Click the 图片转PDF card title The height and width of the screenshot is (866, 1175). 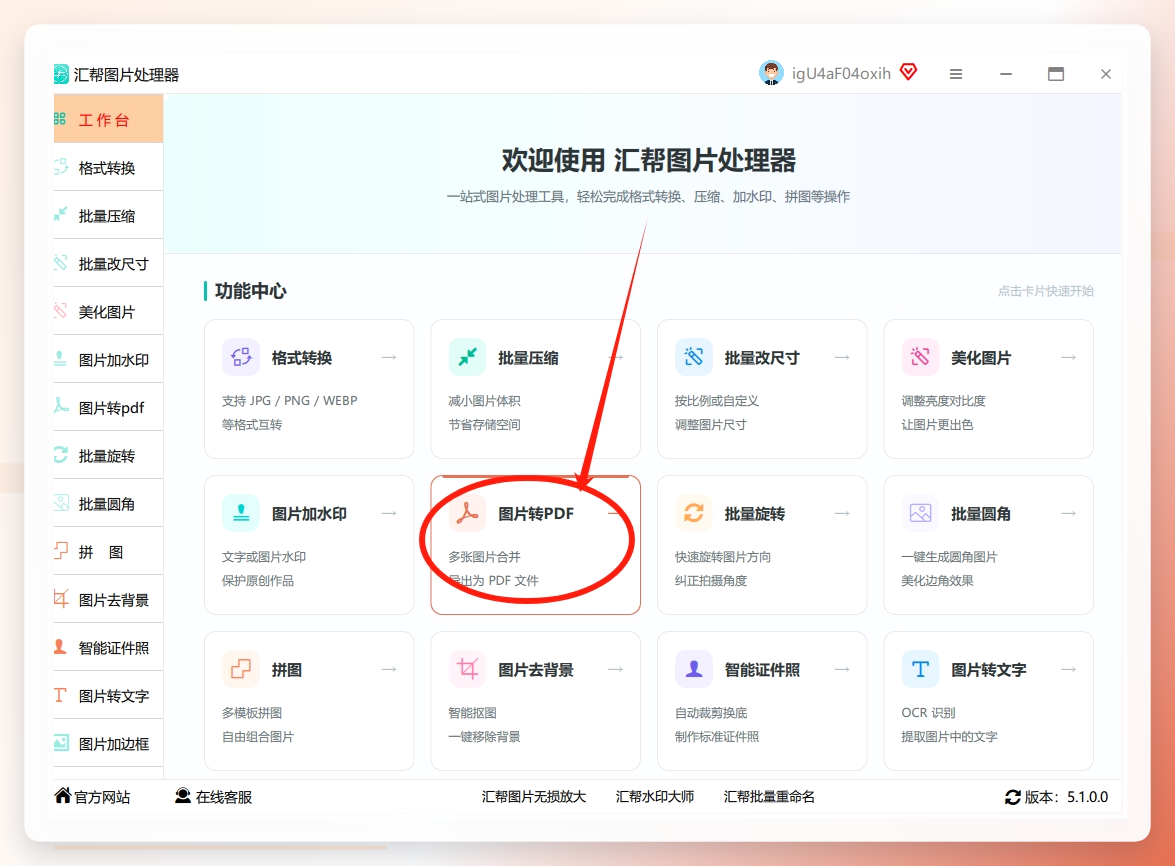tap(536, 514)
